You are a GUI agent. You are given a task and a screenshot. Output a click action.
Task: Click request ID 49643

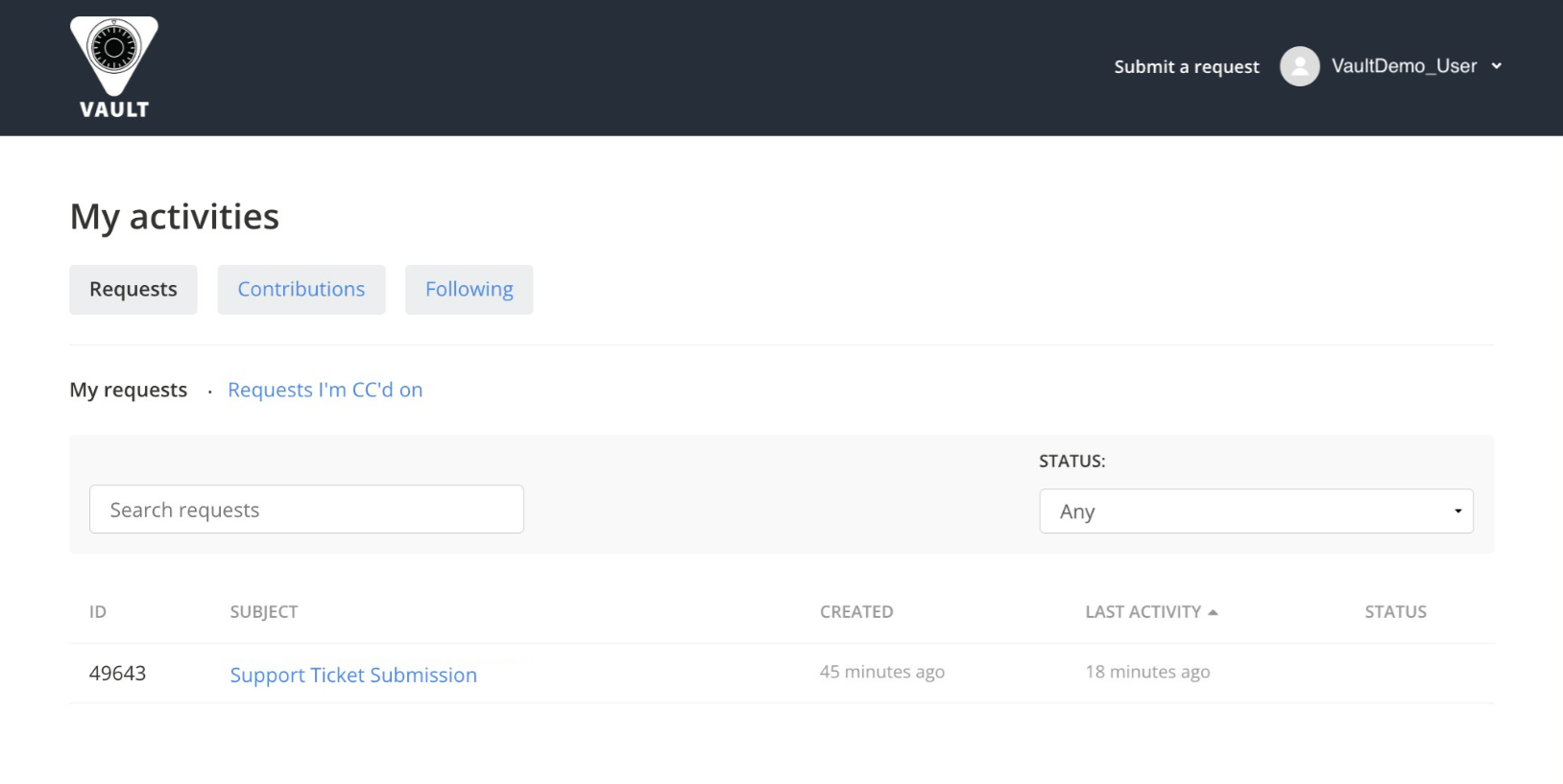coord(117,674)
